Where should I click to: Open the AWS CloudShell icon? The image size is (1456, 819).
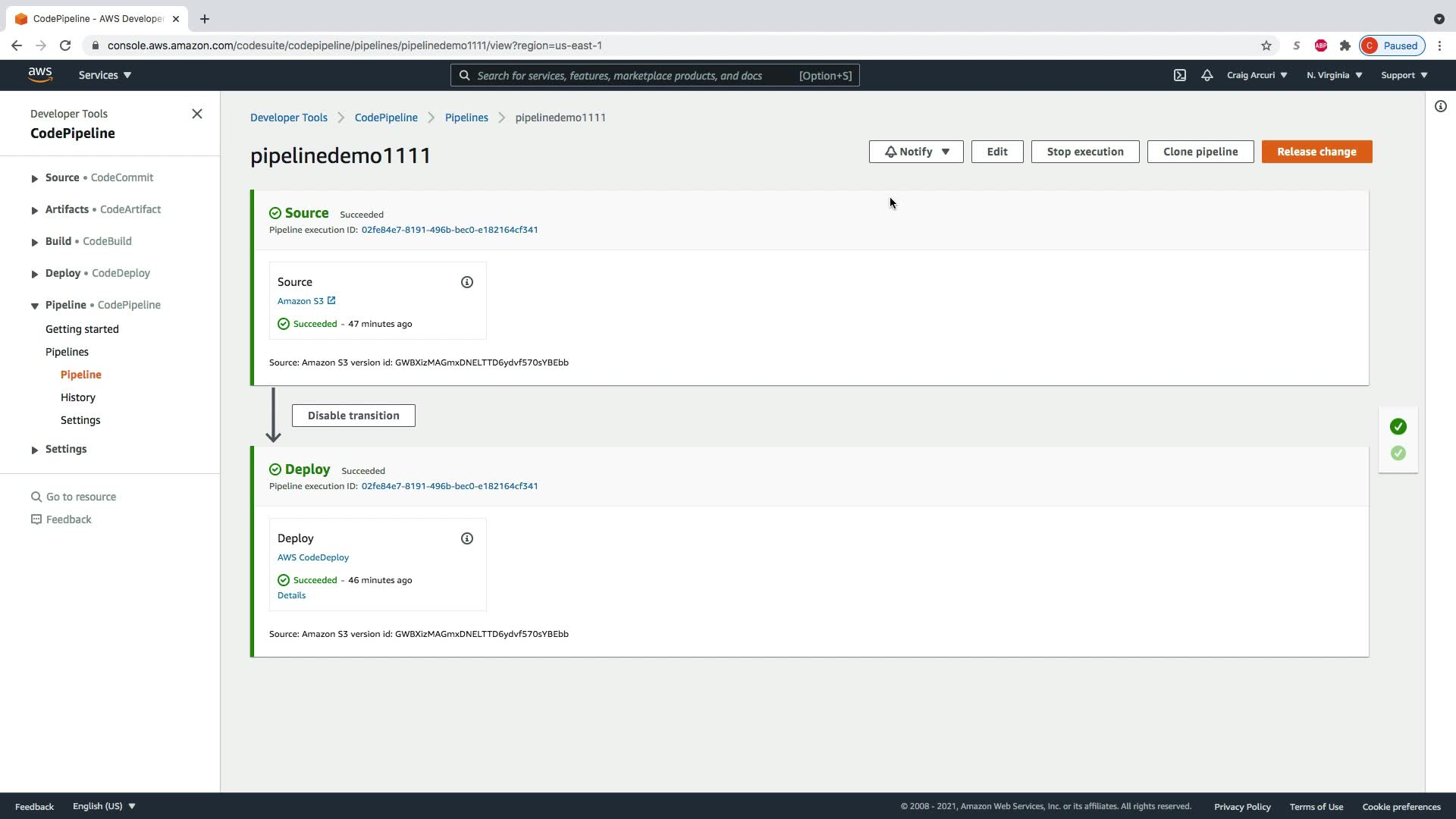pos(1179,75)
